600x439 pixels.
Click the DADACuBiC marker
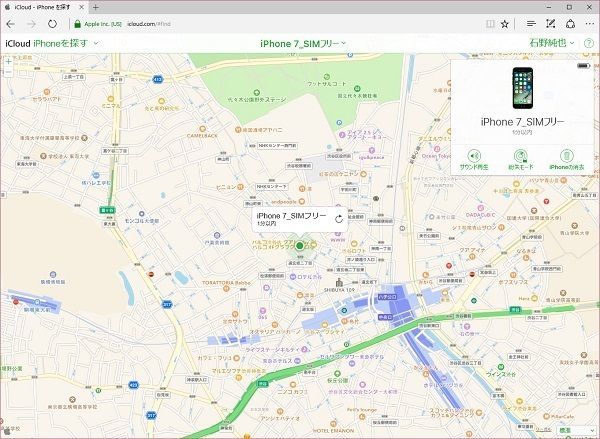(480, 208)
